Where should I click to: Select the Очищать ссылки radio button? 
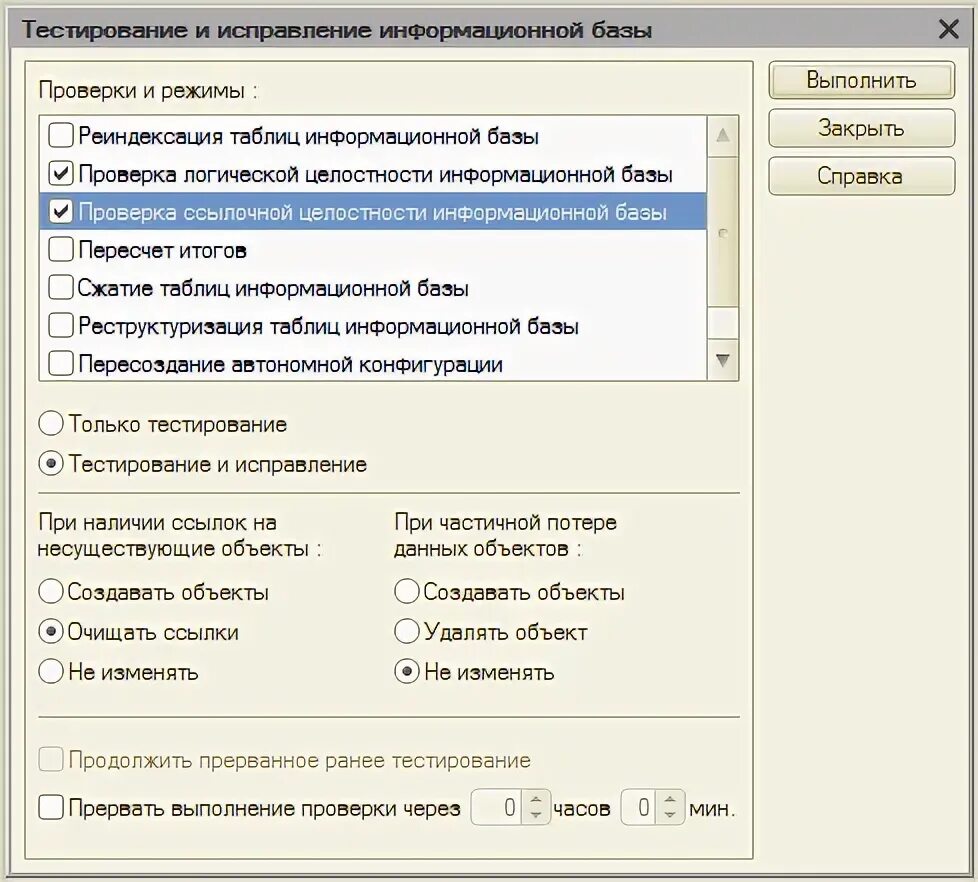point(51,631)
